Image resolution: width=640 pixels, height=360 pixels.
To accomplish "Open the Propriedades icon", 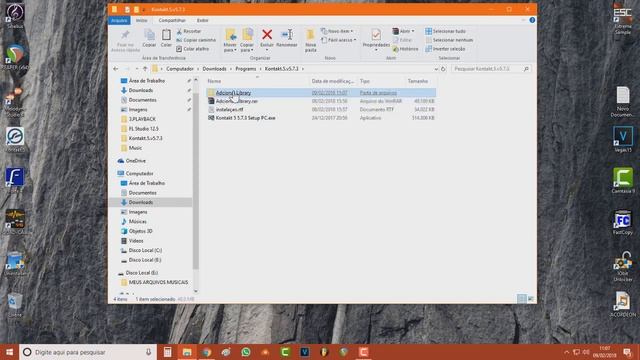I will (376, 35).
